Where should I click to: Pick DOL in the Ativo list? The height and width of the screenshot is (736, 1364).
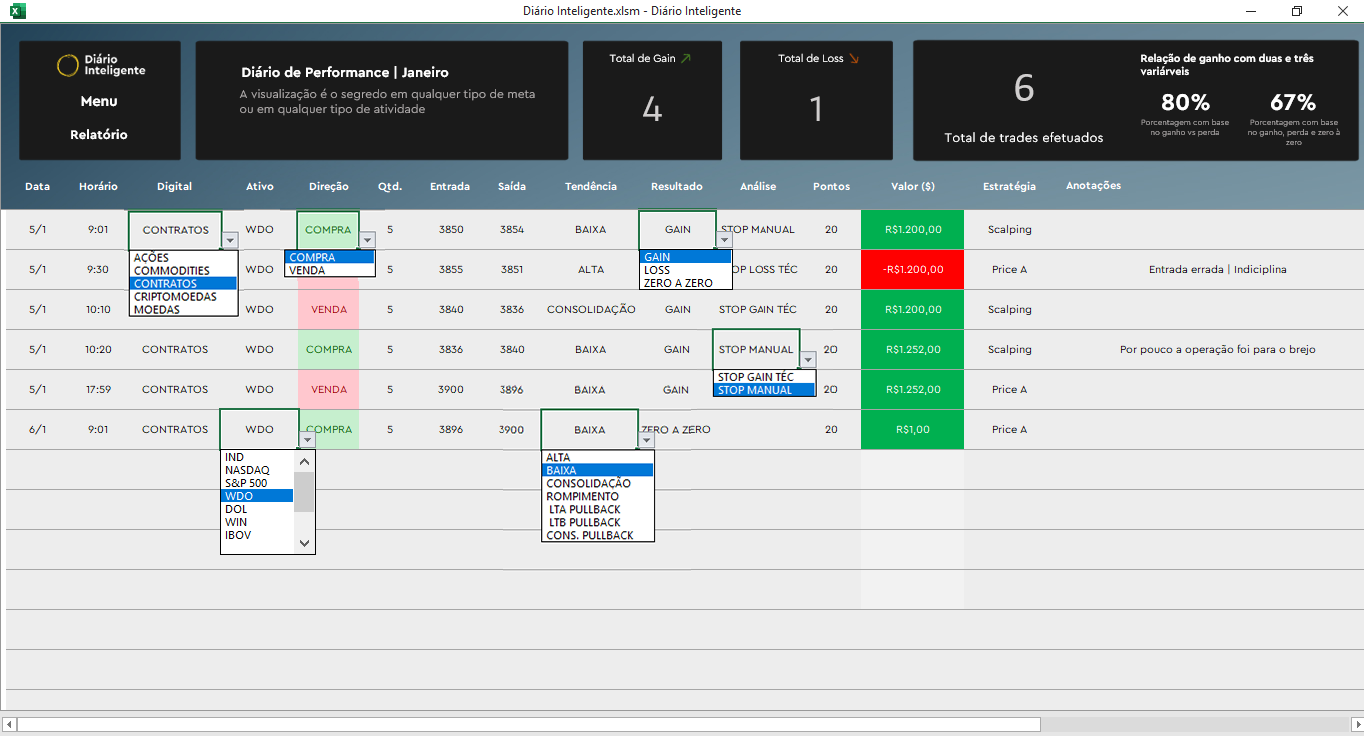point(257,509)
